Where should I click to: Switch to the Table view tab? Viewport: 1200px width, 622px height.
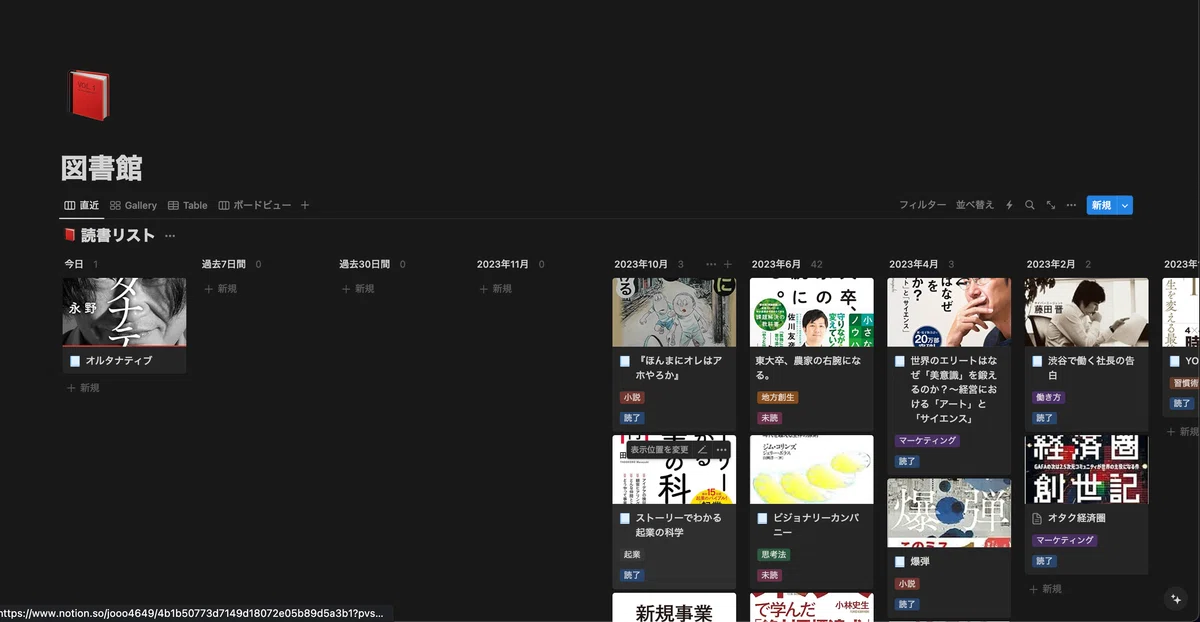click(187, 205)
